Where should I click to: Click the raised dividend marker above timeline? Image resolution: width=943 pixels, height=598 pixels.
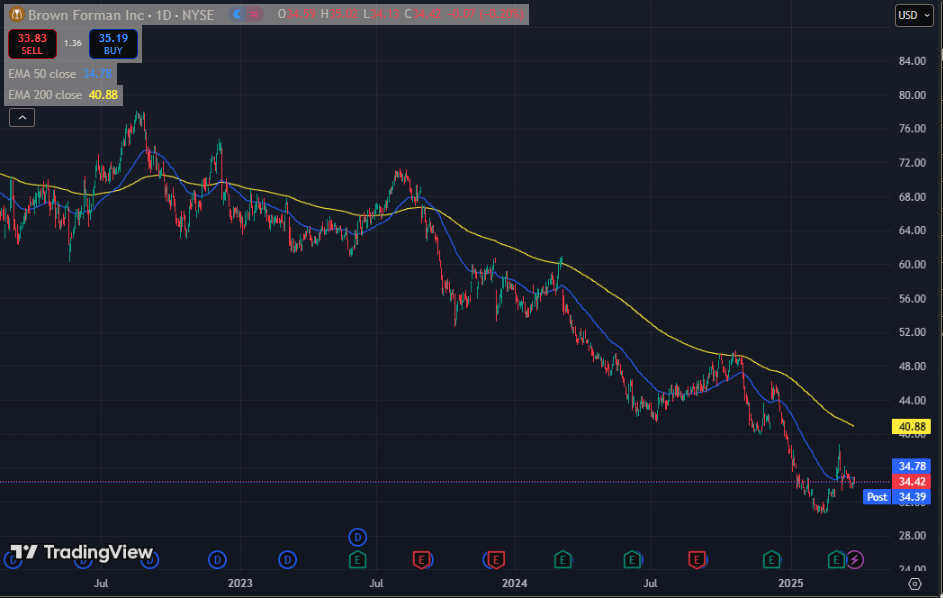357,537
